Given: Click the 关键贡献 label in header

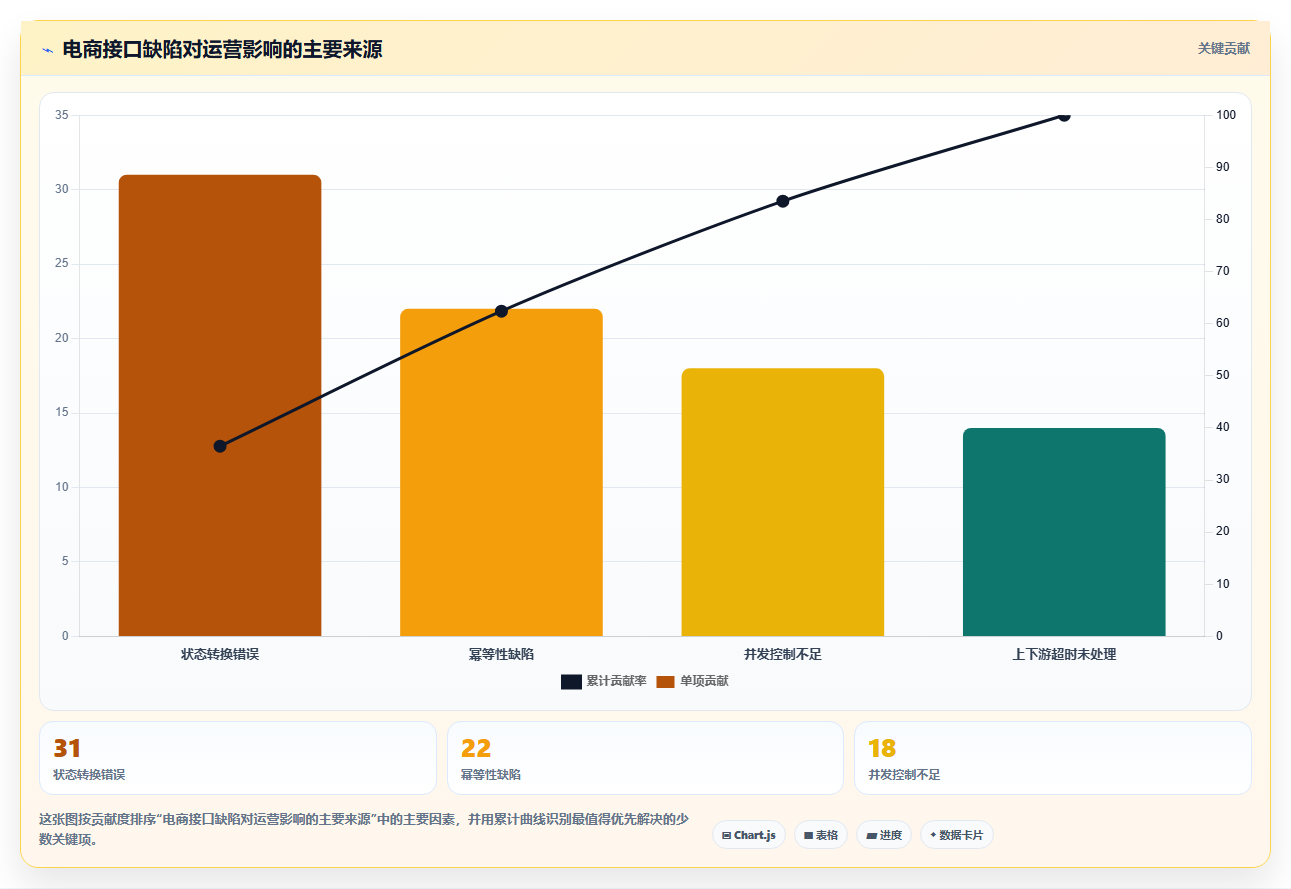Looking at the screenshot, I should (x=1224, y=48).
